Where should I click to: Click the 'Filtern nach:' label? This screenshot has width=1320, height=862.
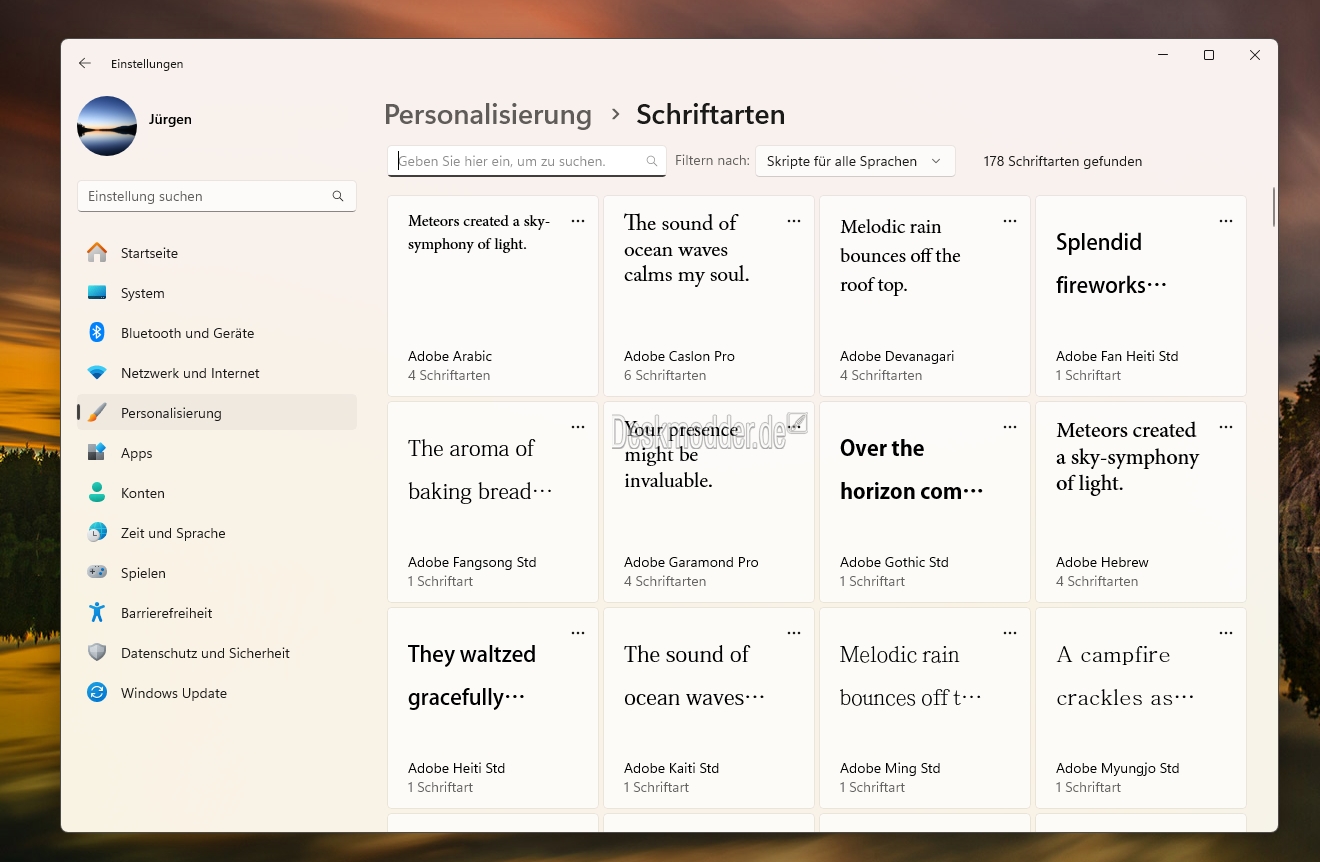pyautogui.click(x=712, y=160)
